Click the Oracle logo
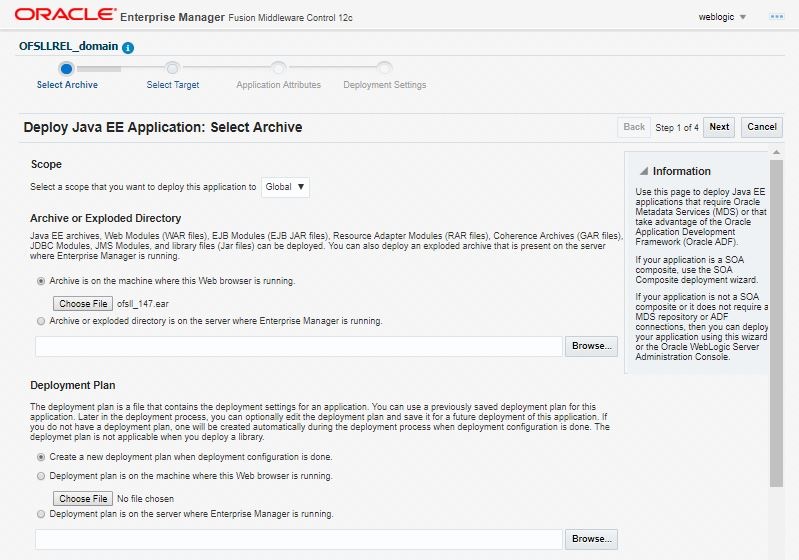This screenshot has height=560, width=799. tap(65, 14)
